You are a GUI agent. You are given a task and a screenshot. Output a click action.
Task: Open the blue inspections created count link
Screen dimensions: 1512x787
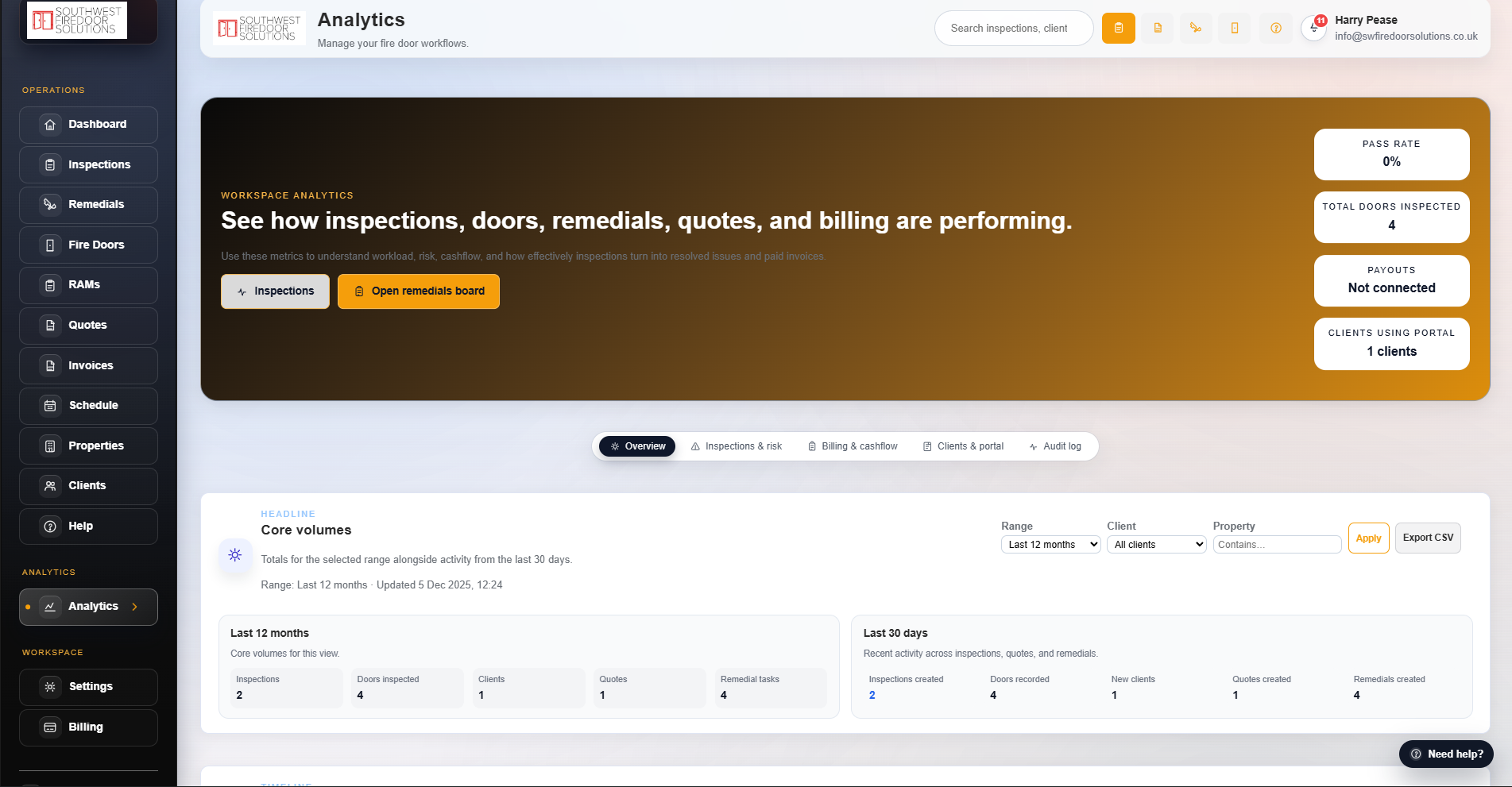point(872,694)
